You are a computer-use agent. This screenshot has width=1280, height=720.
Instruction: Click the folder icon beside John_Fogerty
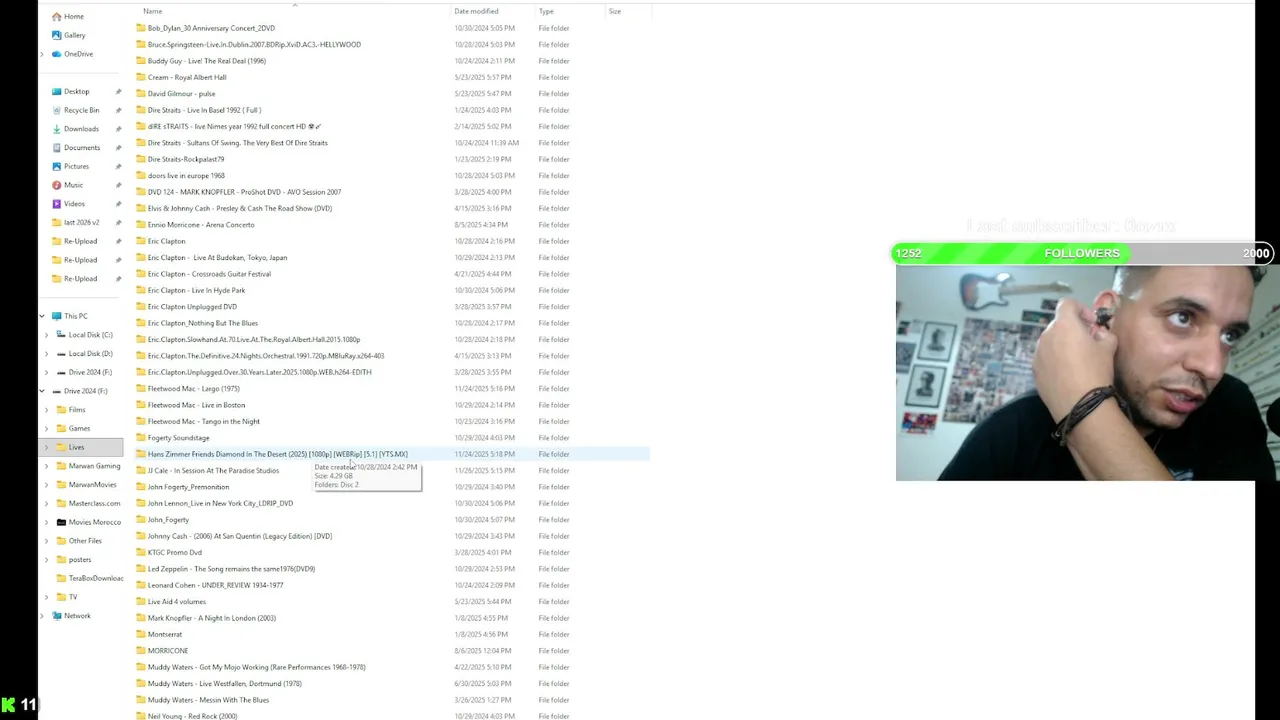(x=141, y=520)
